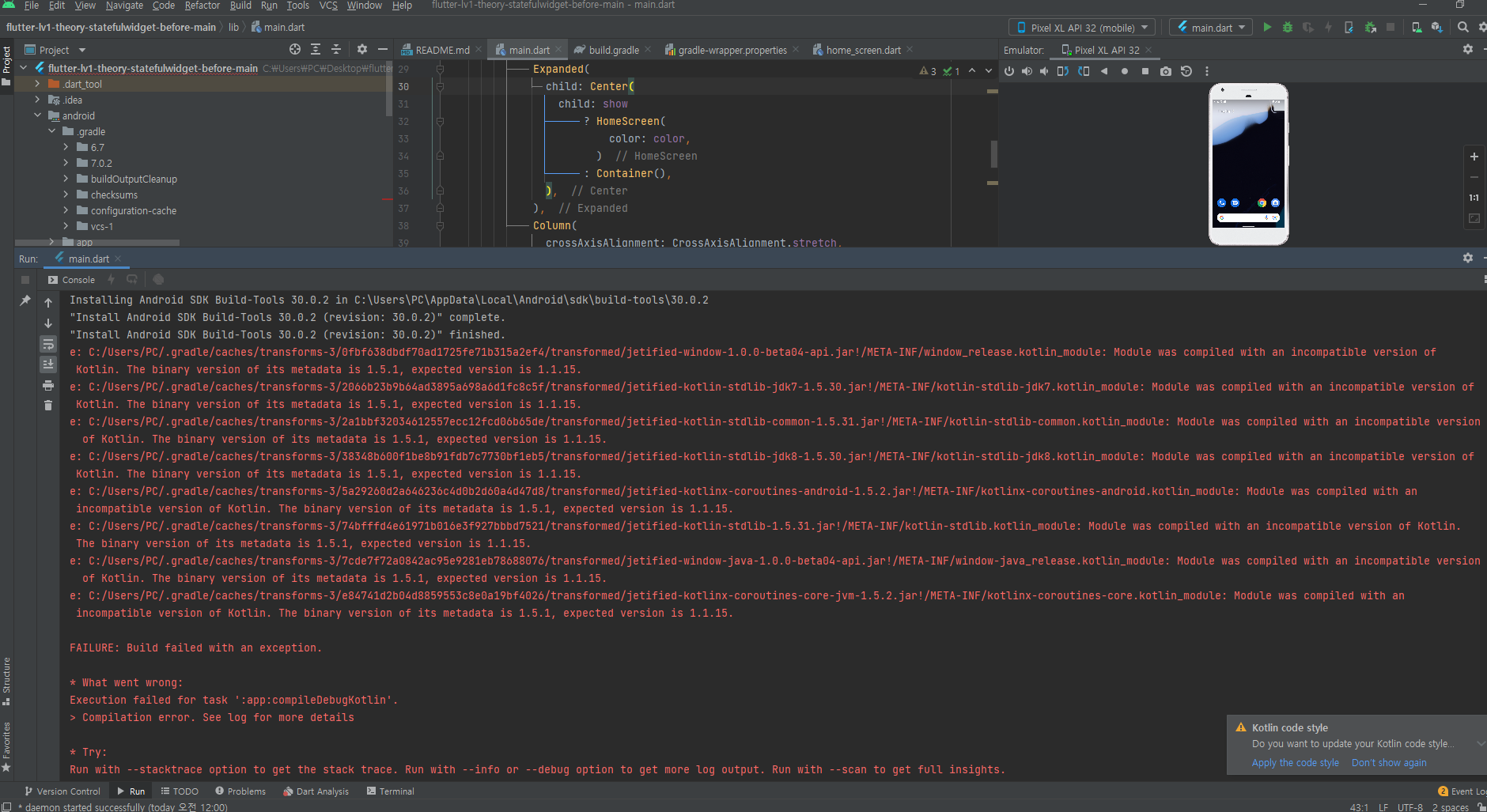Tap emulator Home circle button
The height and width of the screenshot is (812, 1487).
click(x=1125, y=71)
